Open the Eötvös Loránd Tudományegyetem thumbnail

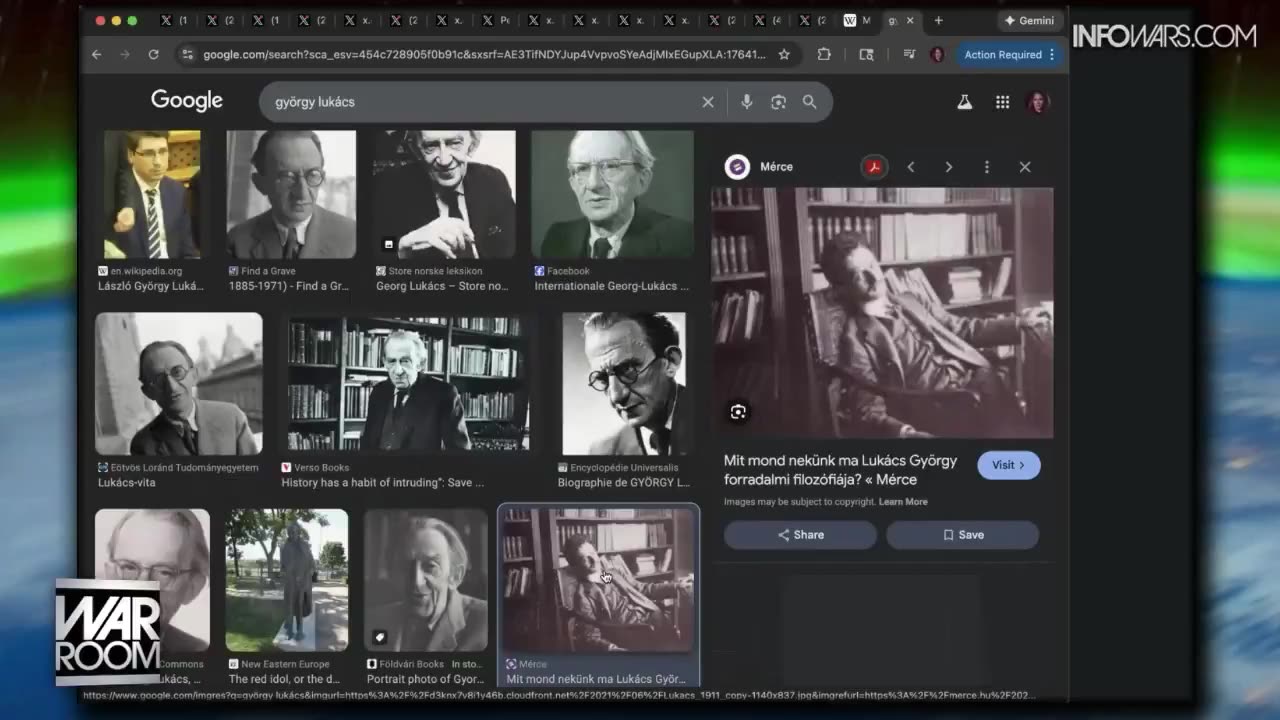pos(179,384)
